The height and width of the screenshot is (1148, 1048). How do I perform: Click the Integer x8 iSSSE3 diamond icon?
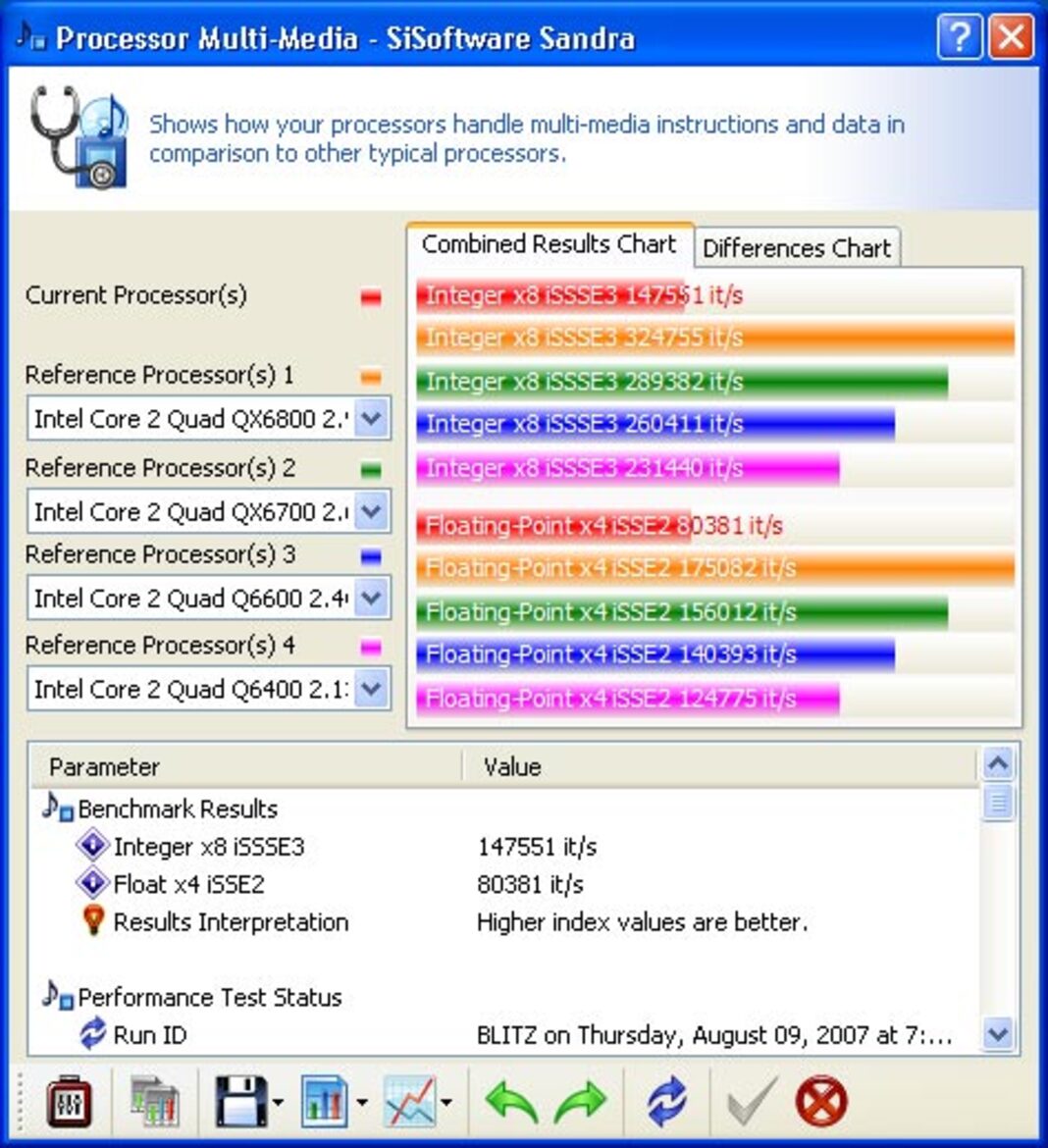(93, 845)
